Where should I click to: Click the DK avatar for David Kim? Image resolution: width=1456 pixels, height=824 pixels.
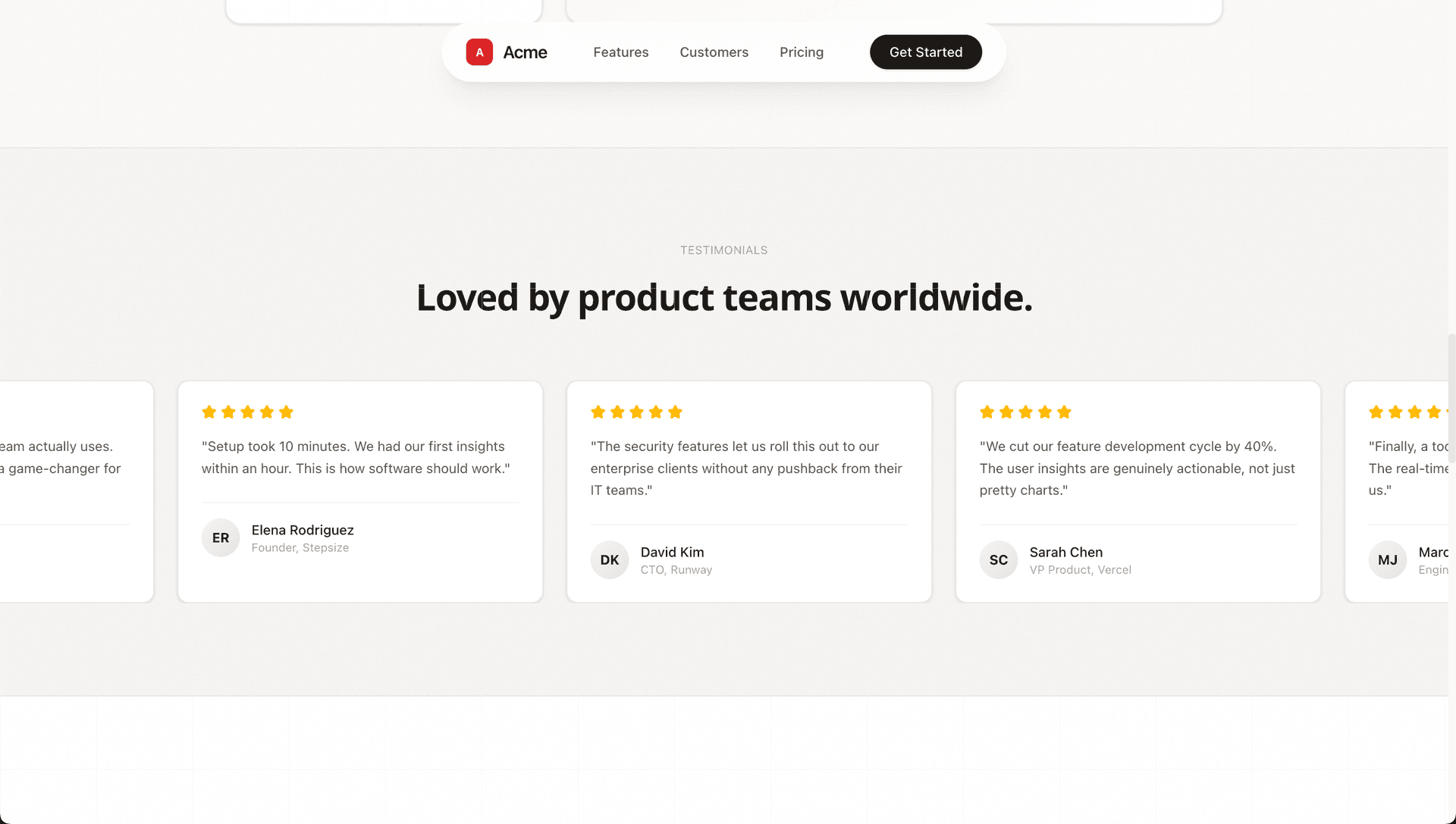(x=609, y=559)
